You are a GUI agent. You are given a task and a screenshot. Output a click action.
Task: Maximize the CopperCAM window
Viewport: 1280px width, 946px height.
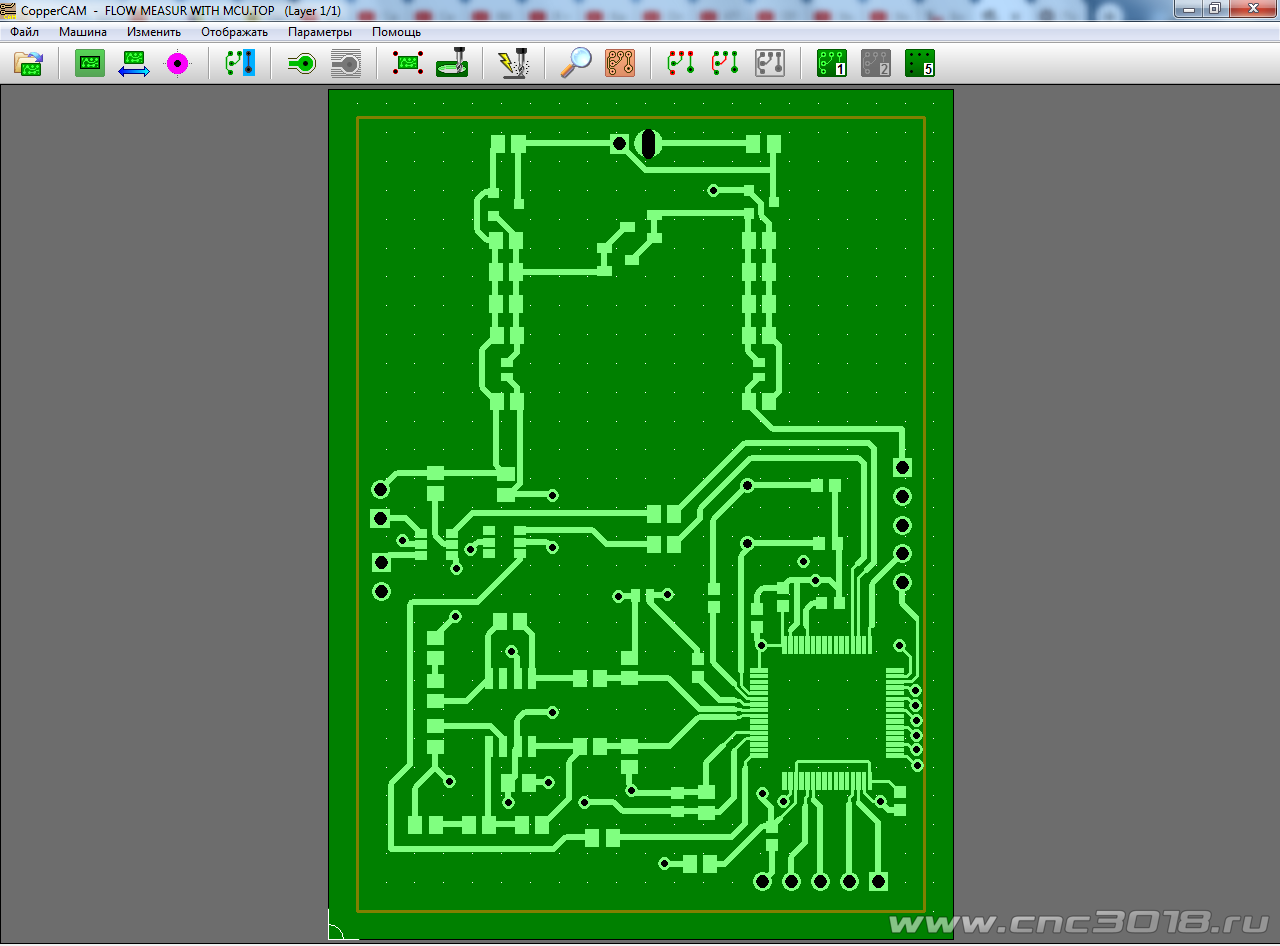coord(1214,9)
